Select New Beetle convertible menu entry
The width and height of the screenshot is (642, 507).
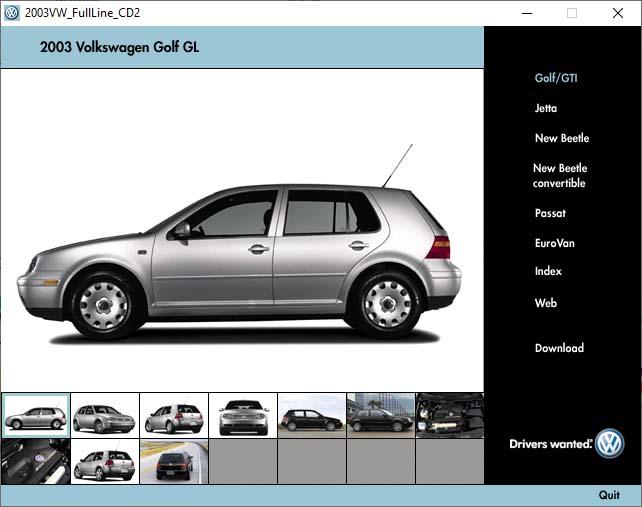pos(560,175)
